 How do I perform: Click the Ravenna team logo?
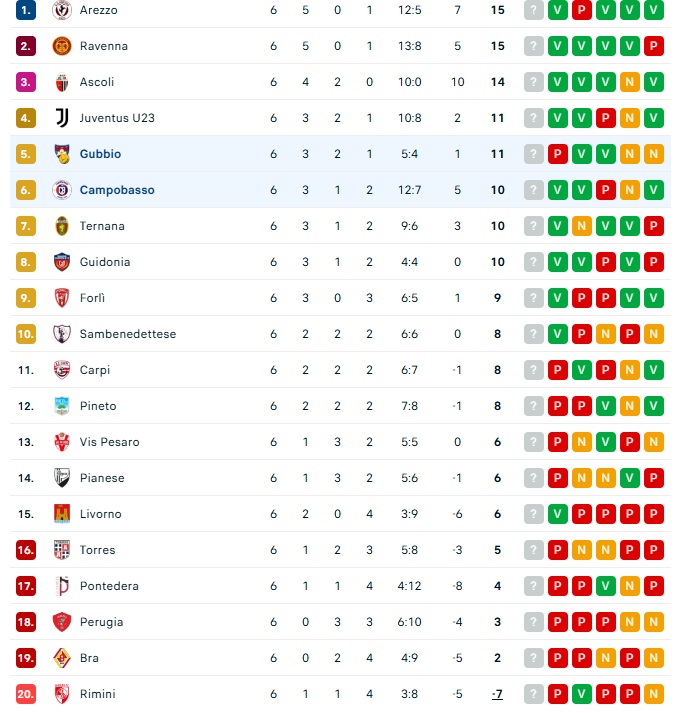pos(62,46)
